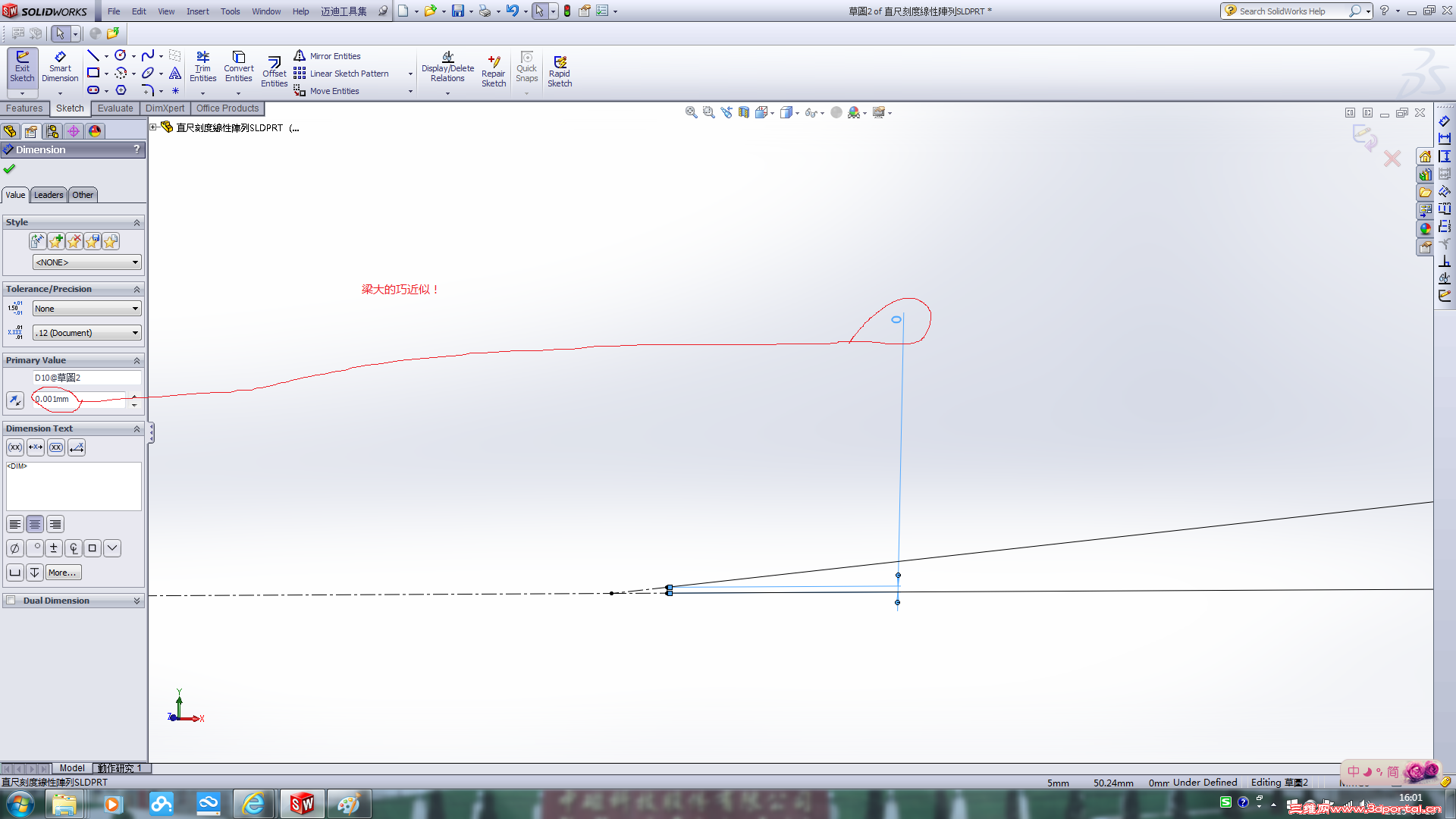This screenshot has width=1456, height=819.
Task: Open precision .12 (Document) dropdown
Action: point(86,333)
